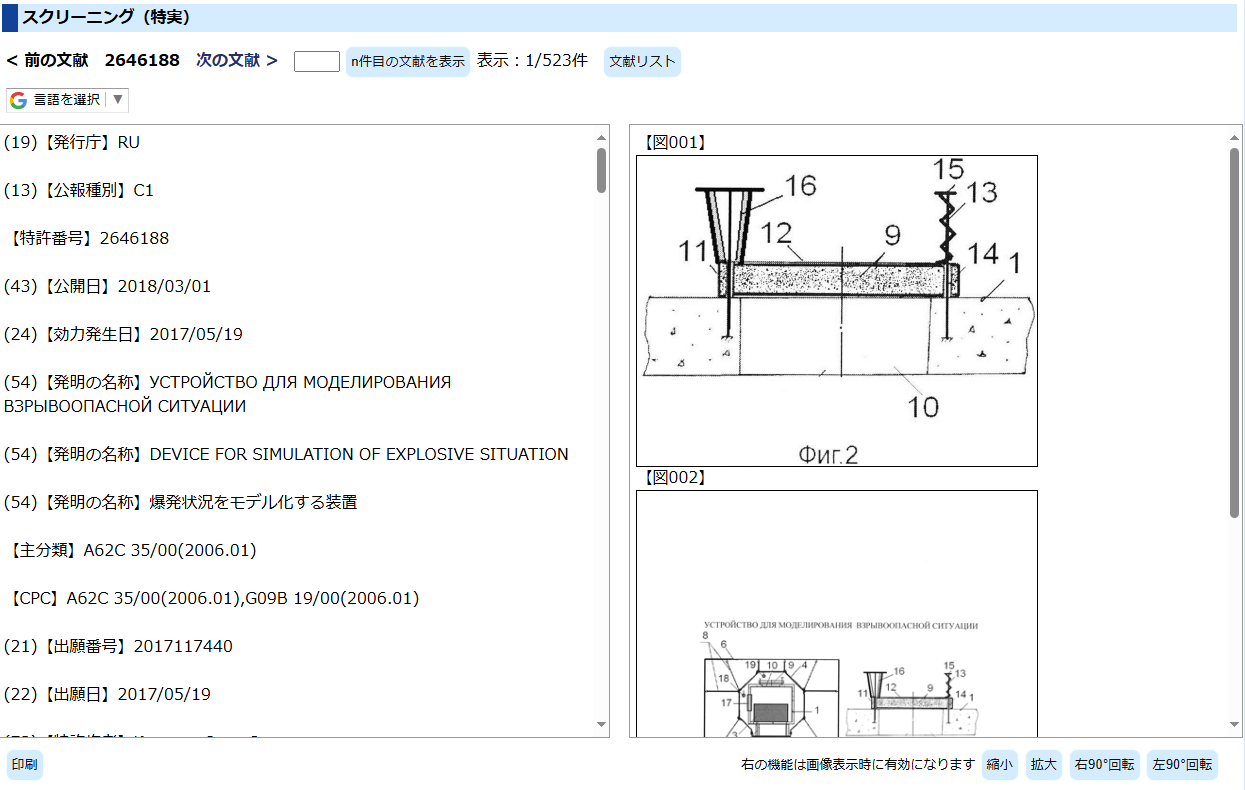
Task: Open the 文献リスト document list
Action: click(x=642, y=61)
